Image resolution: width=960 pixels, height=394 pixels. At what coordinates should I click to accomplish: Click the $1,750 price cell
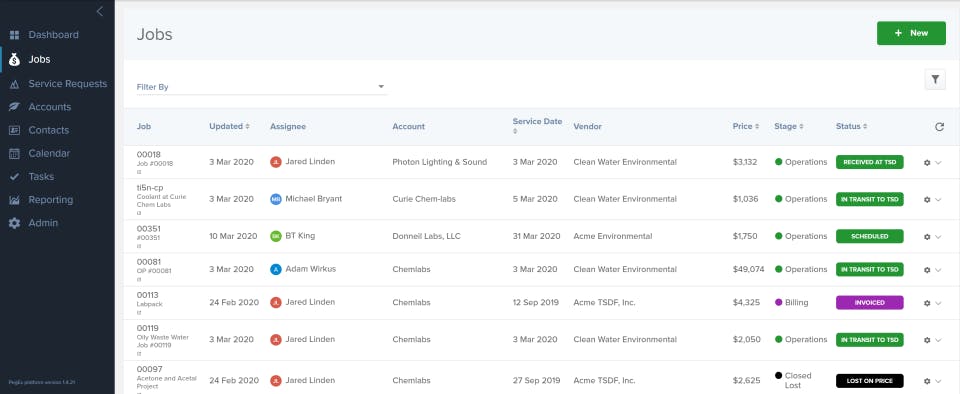pos(744,236)
